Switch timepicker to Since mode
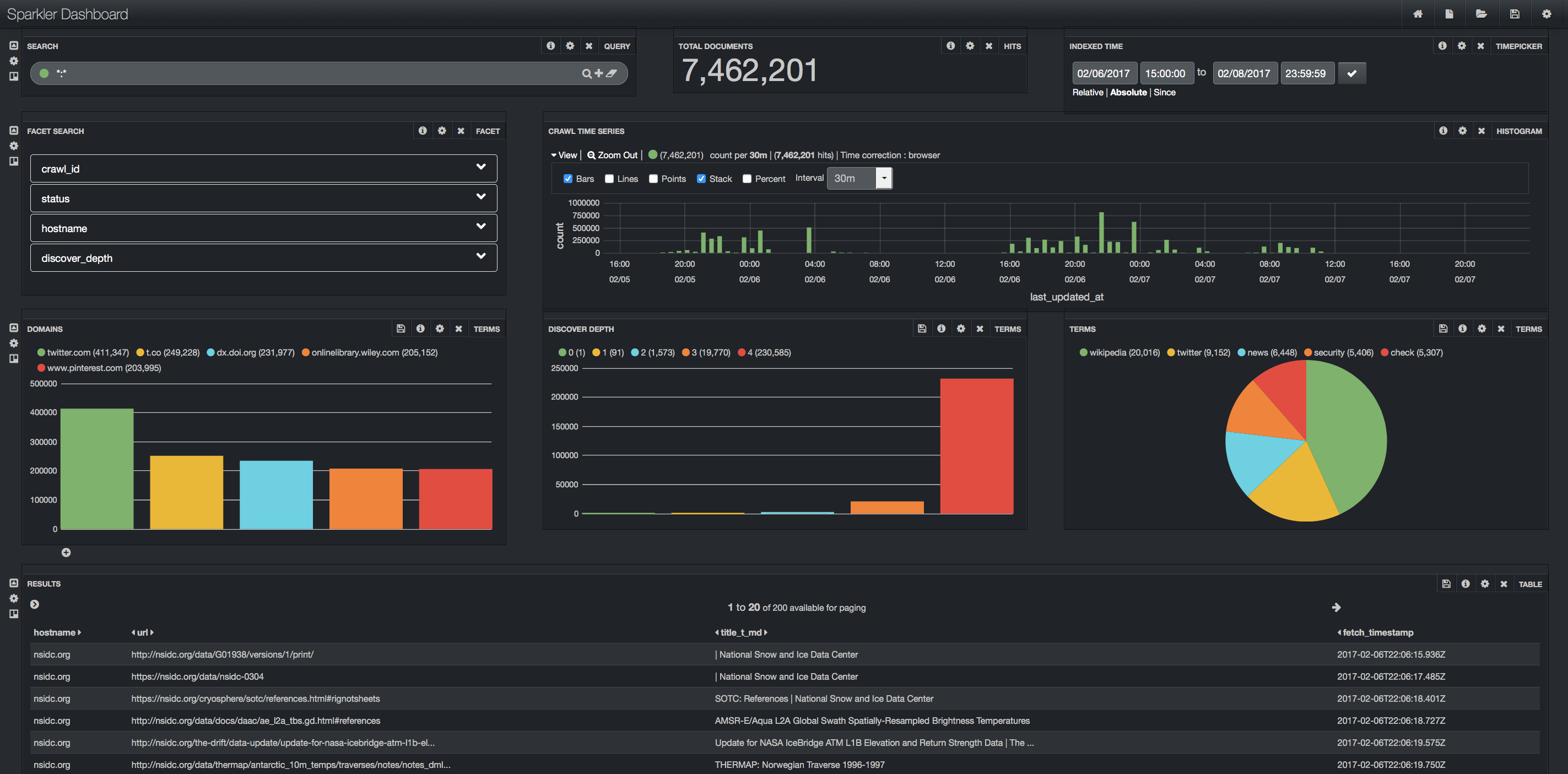 (1165, 93)
